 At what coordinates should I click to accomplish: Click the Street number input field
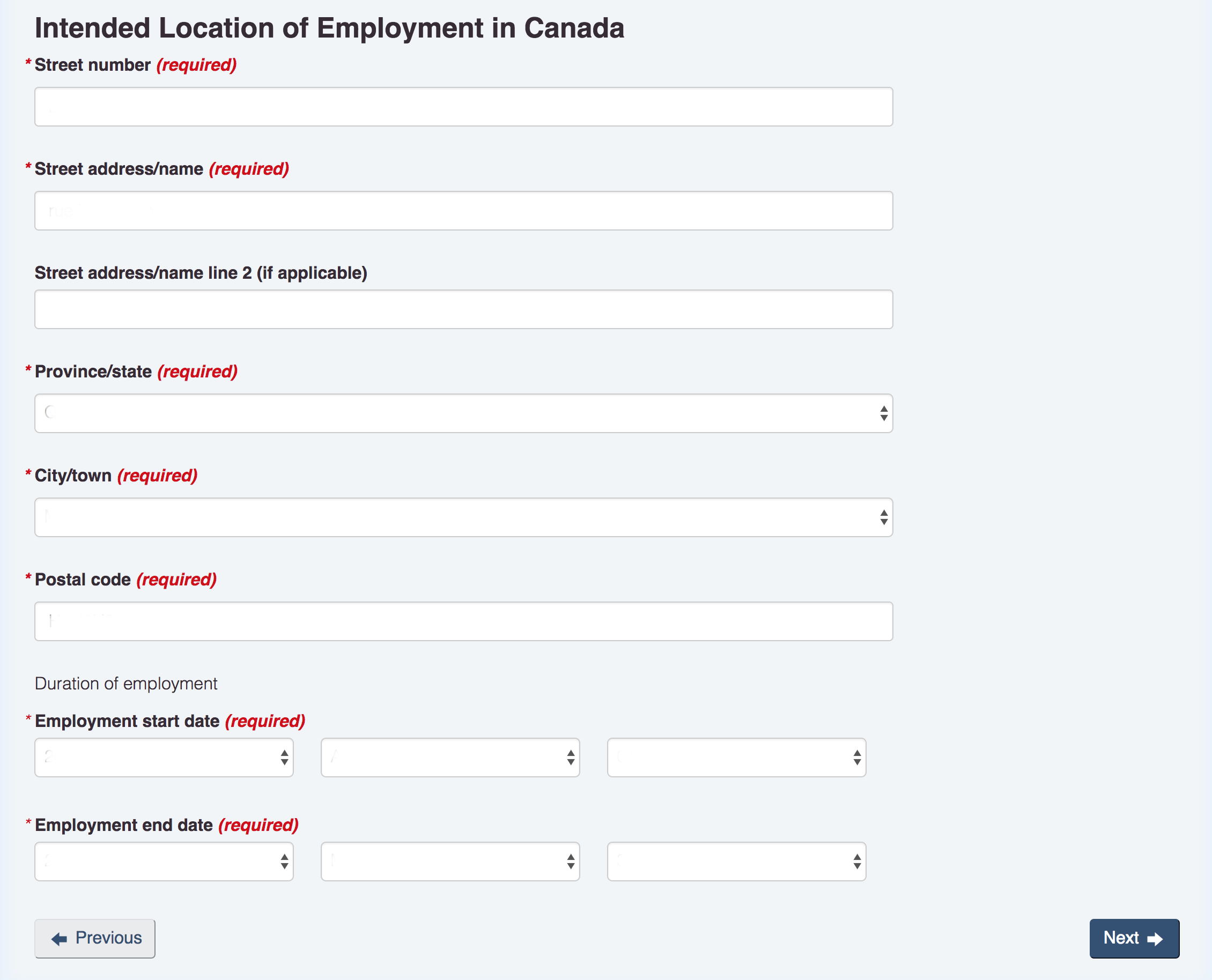pos(463,107)
